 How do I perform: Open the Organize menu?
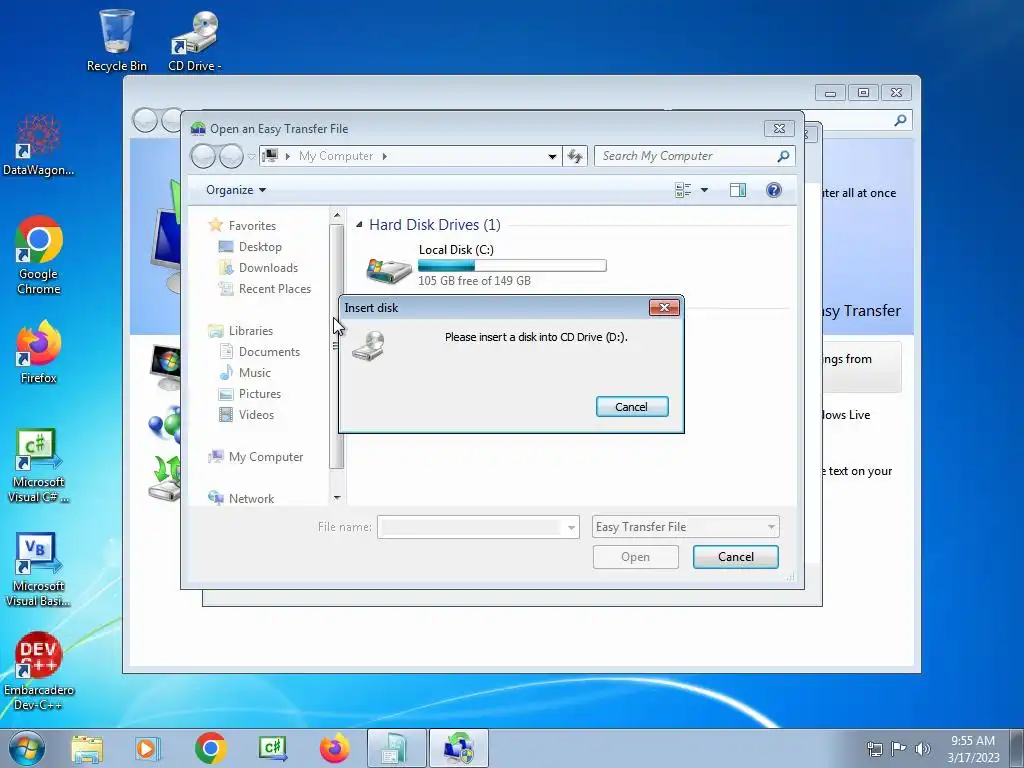(236, 190)
